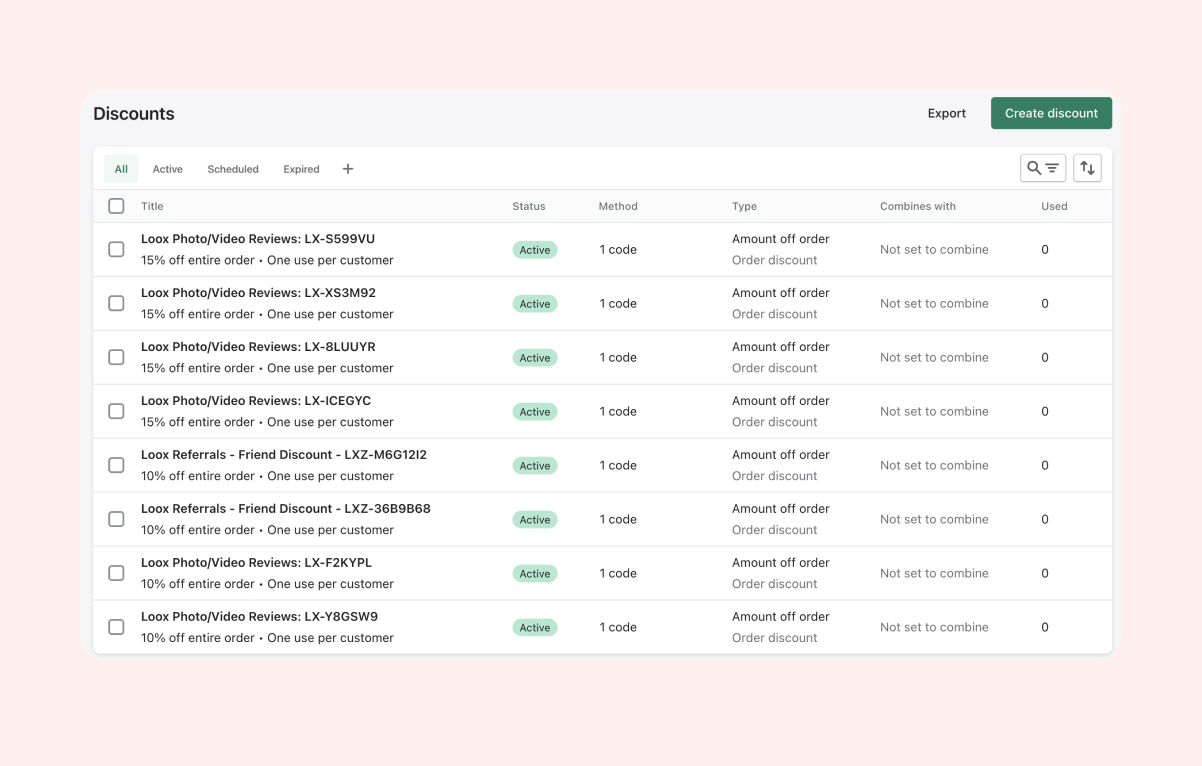Screen dimensions: 1202x766
Task: Add a new view with plus icon
Action: coord(348,169)
